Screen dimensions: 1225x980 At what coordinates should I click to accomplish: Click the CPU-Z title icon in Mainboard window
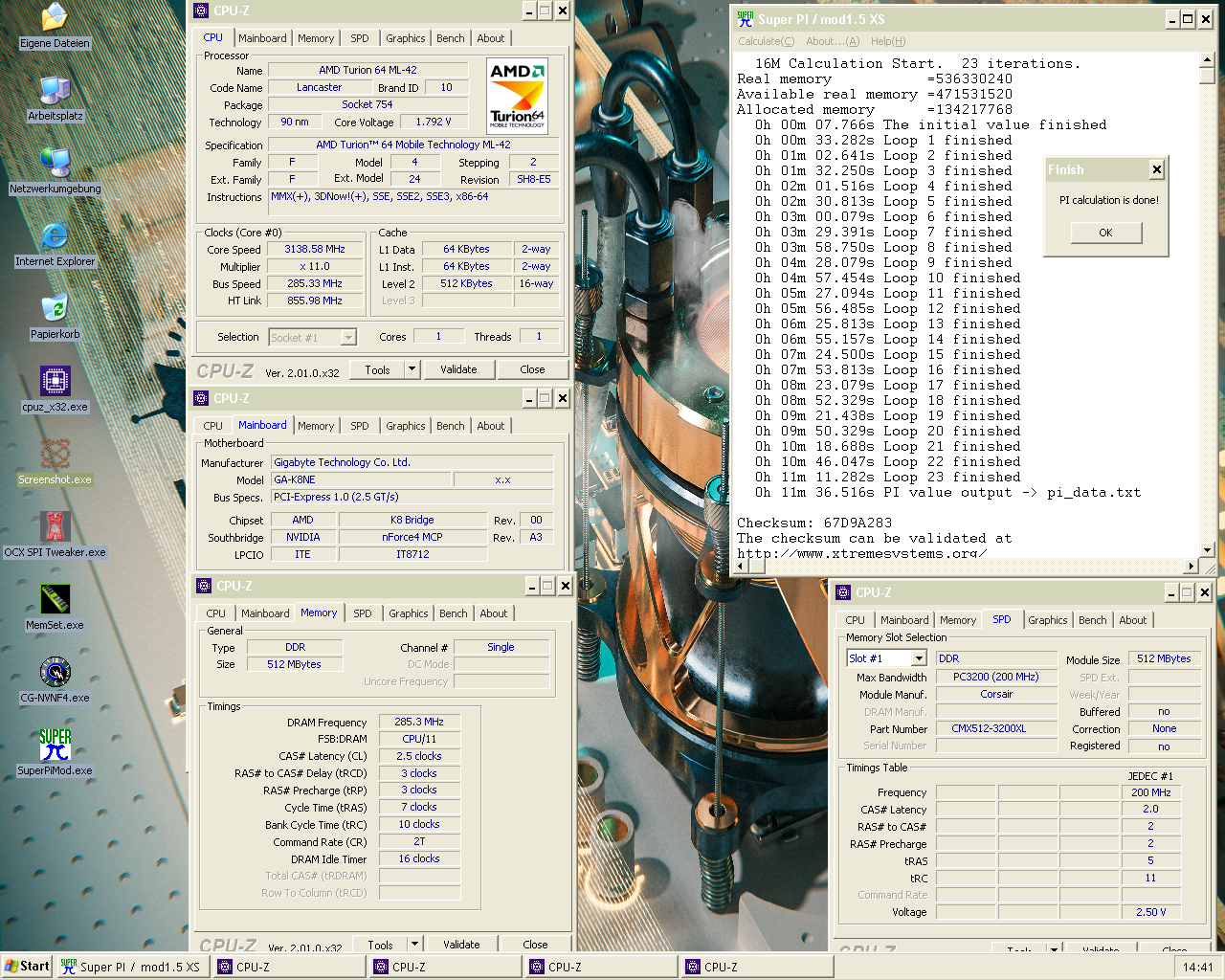(x=201, y=398)
